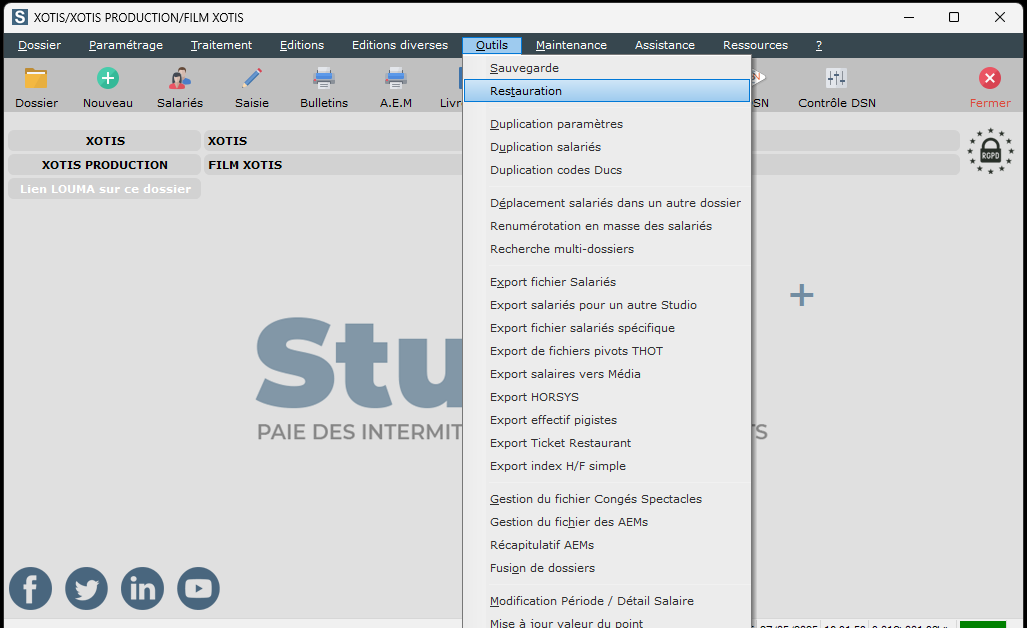Open the Twitter social icon
Viewport: 1027px width, 628px height.
[x=86, y=588]
